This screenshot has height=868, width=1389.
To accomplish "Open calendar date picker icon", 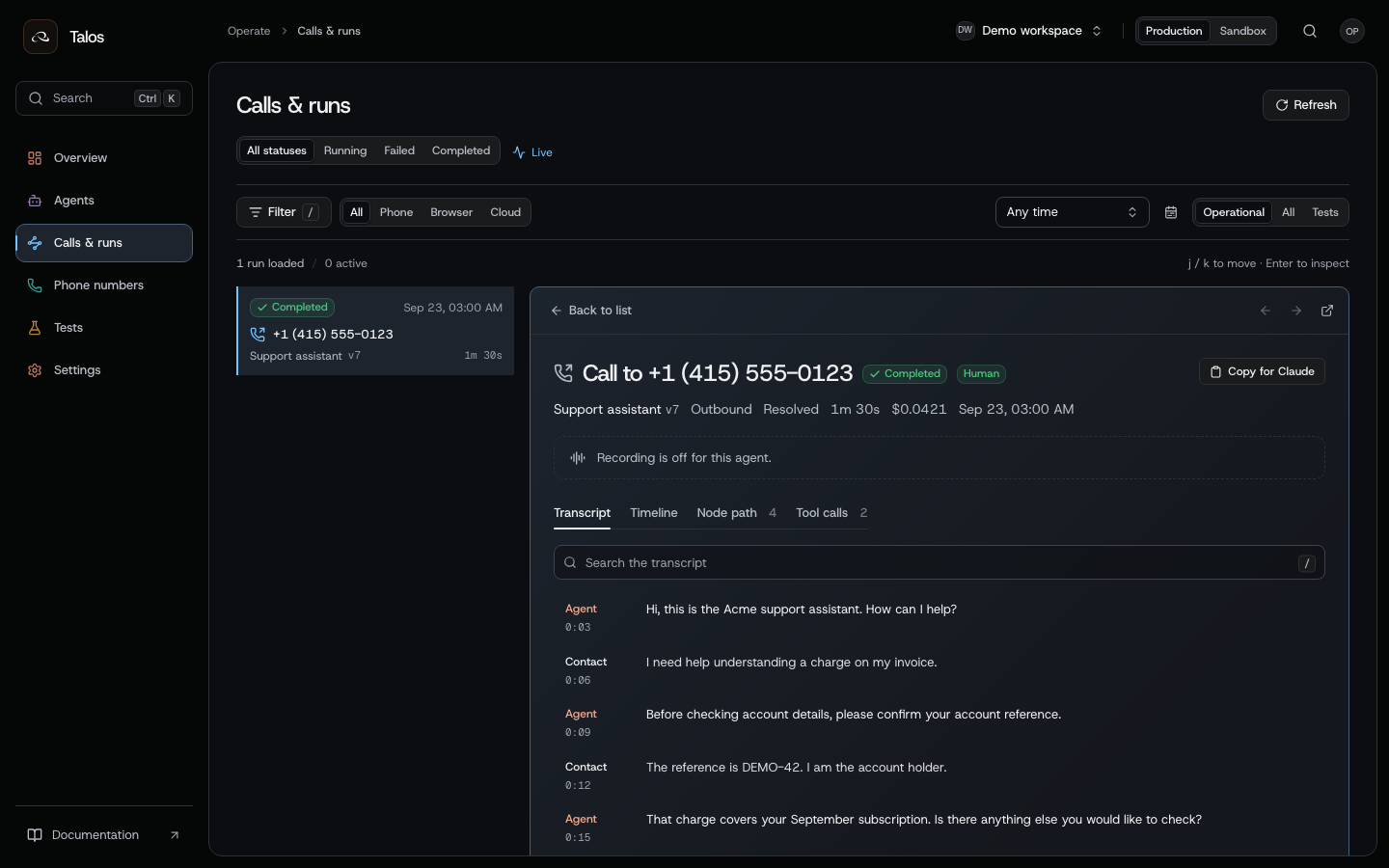I will coord(1171,212).
